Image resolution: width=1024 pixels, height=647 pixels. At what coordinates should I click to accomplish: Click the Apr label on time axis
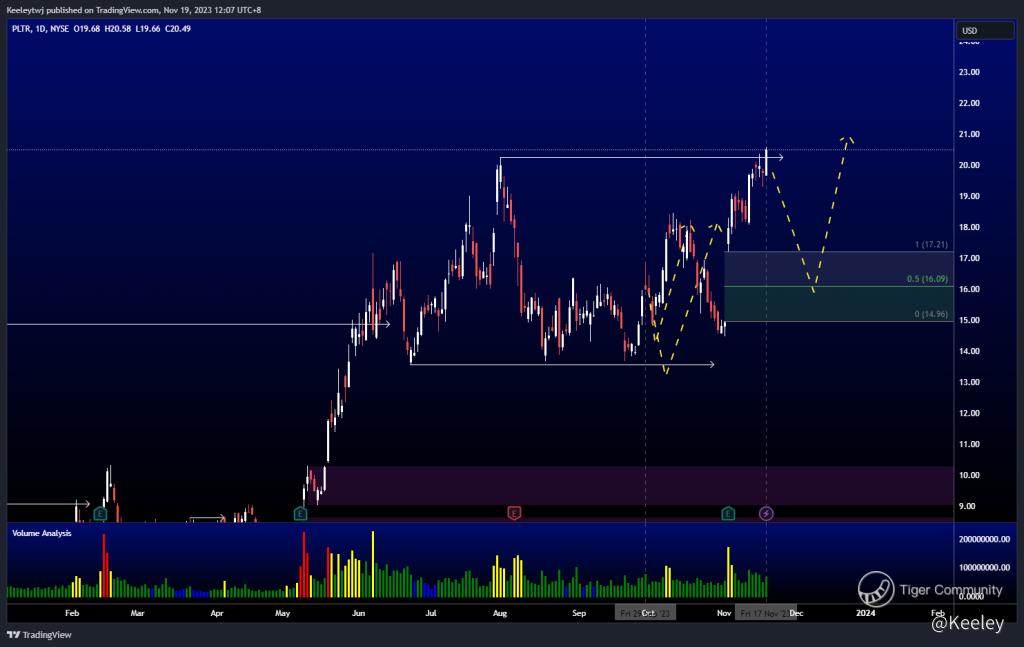(217, 613)
